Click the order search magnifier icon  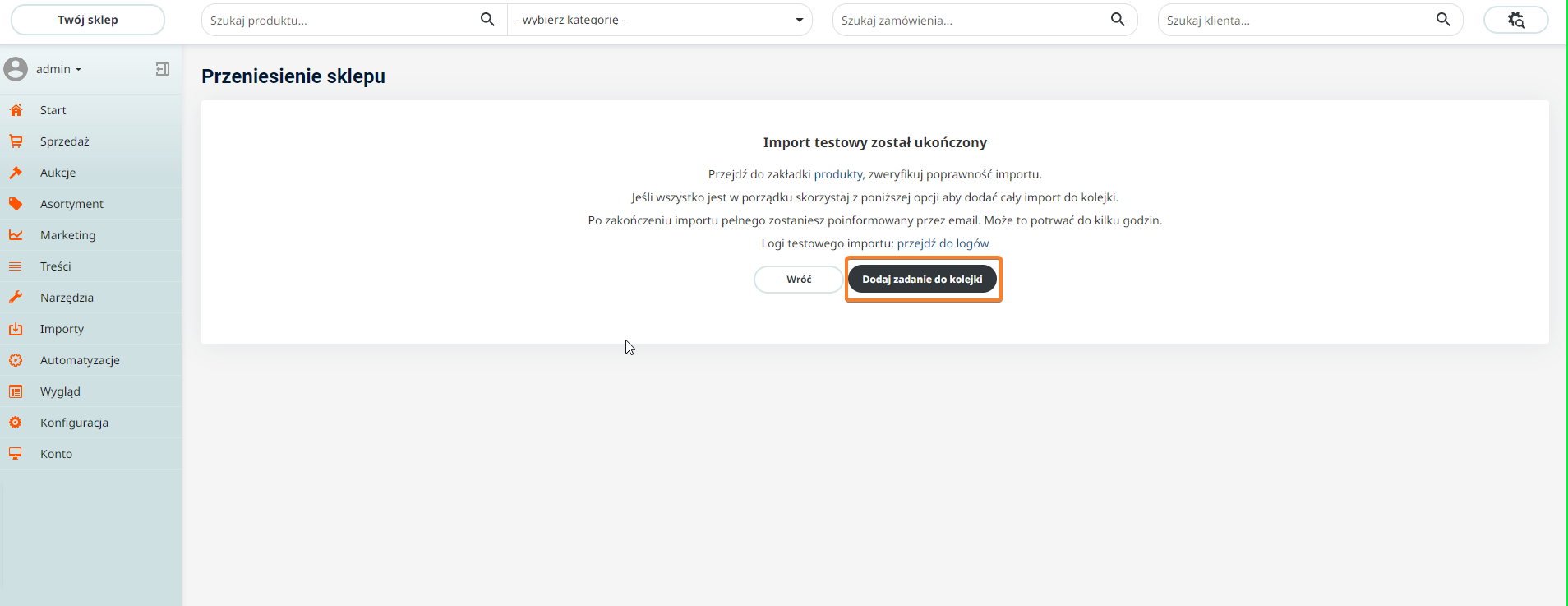coord(1118,20)
